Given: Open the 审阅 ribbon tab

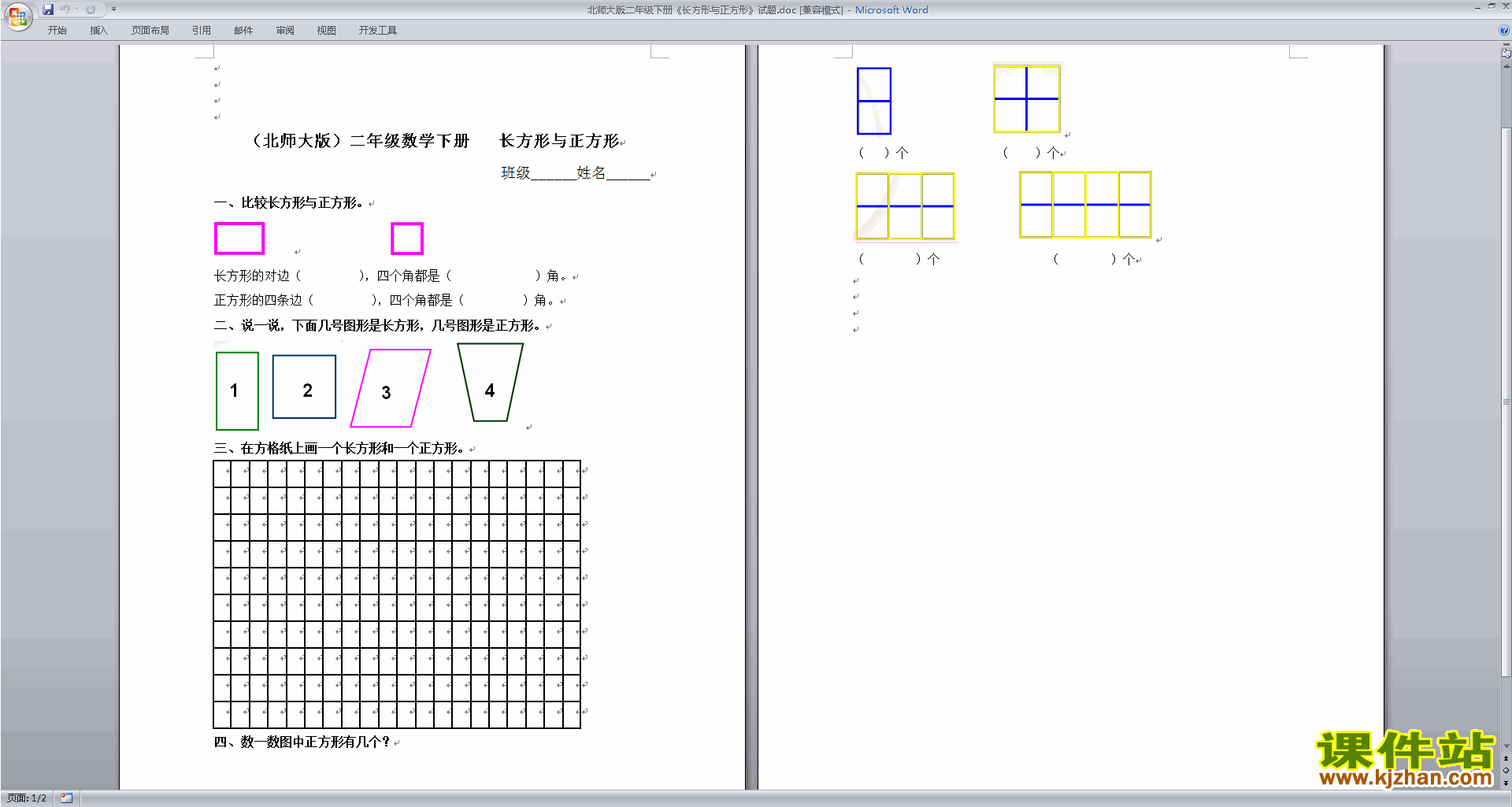Looking at the screenshot, I should coord(285,31).
